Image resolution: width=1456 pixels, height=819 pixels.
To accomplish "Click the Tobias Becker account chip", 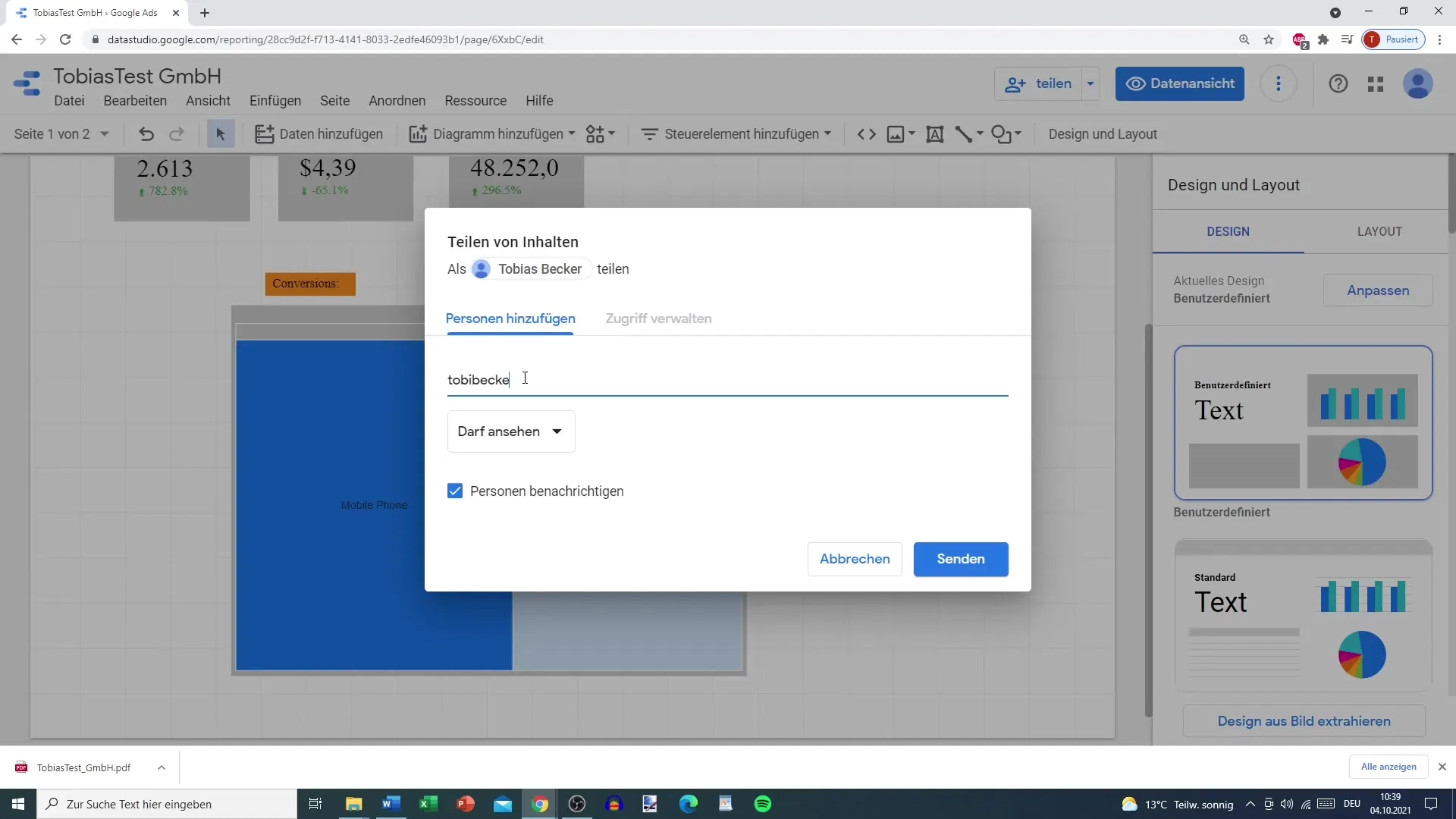I will coord(530,269).
